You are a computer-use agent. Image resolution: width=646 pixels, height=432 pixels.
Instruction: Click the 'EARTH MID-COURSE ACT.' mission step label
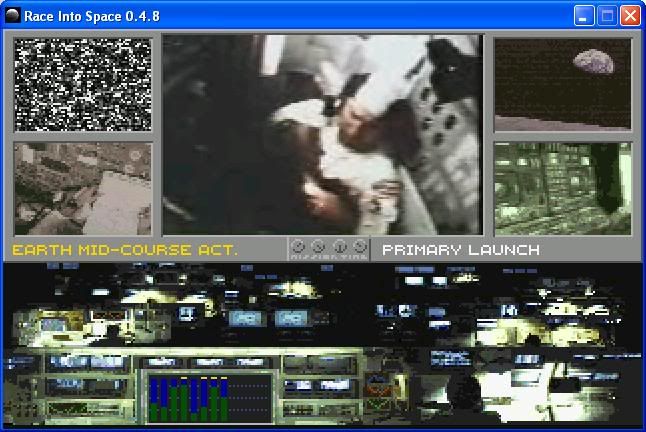pos(125,250)
